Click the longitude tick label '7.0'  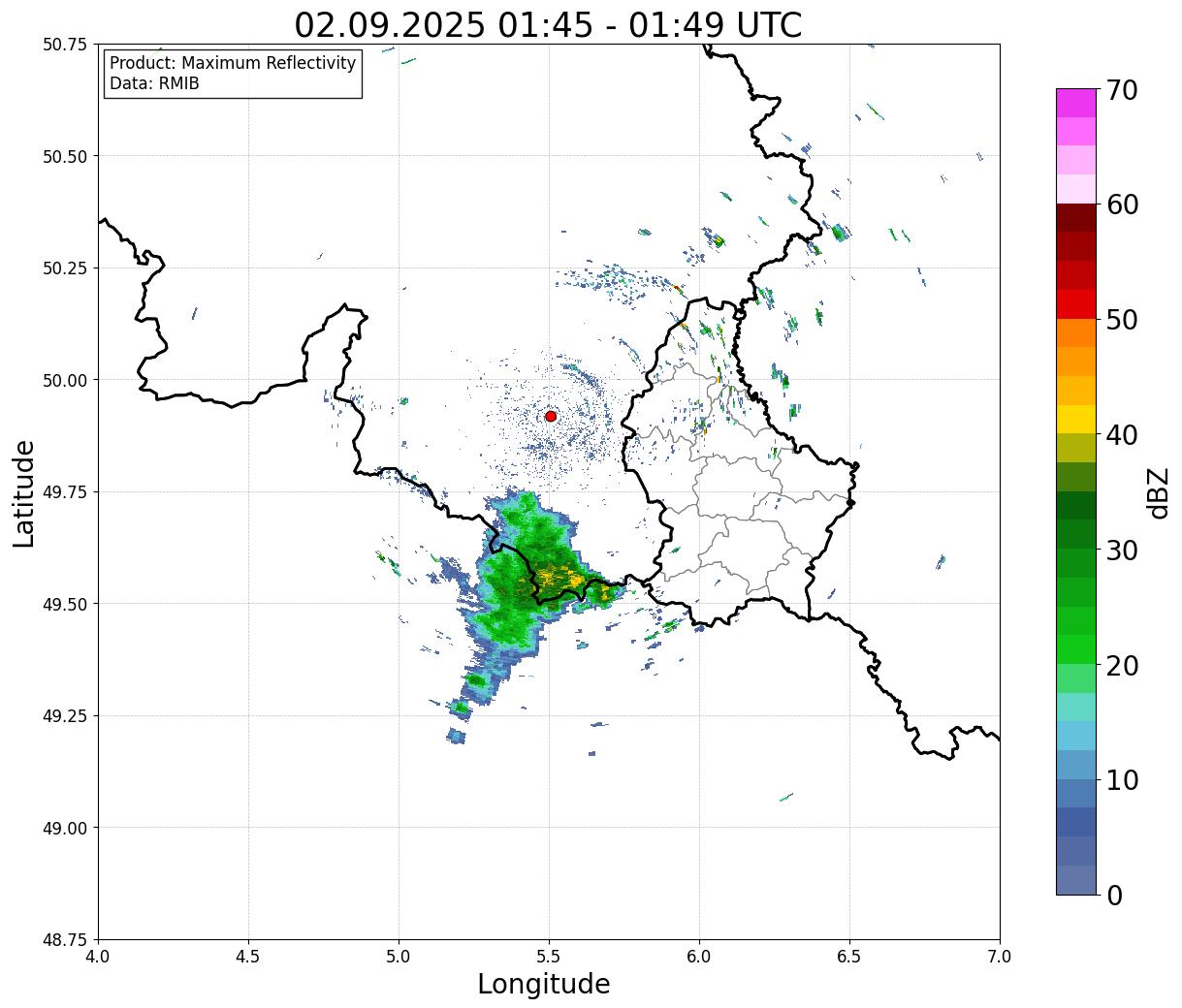point(1000,956)
